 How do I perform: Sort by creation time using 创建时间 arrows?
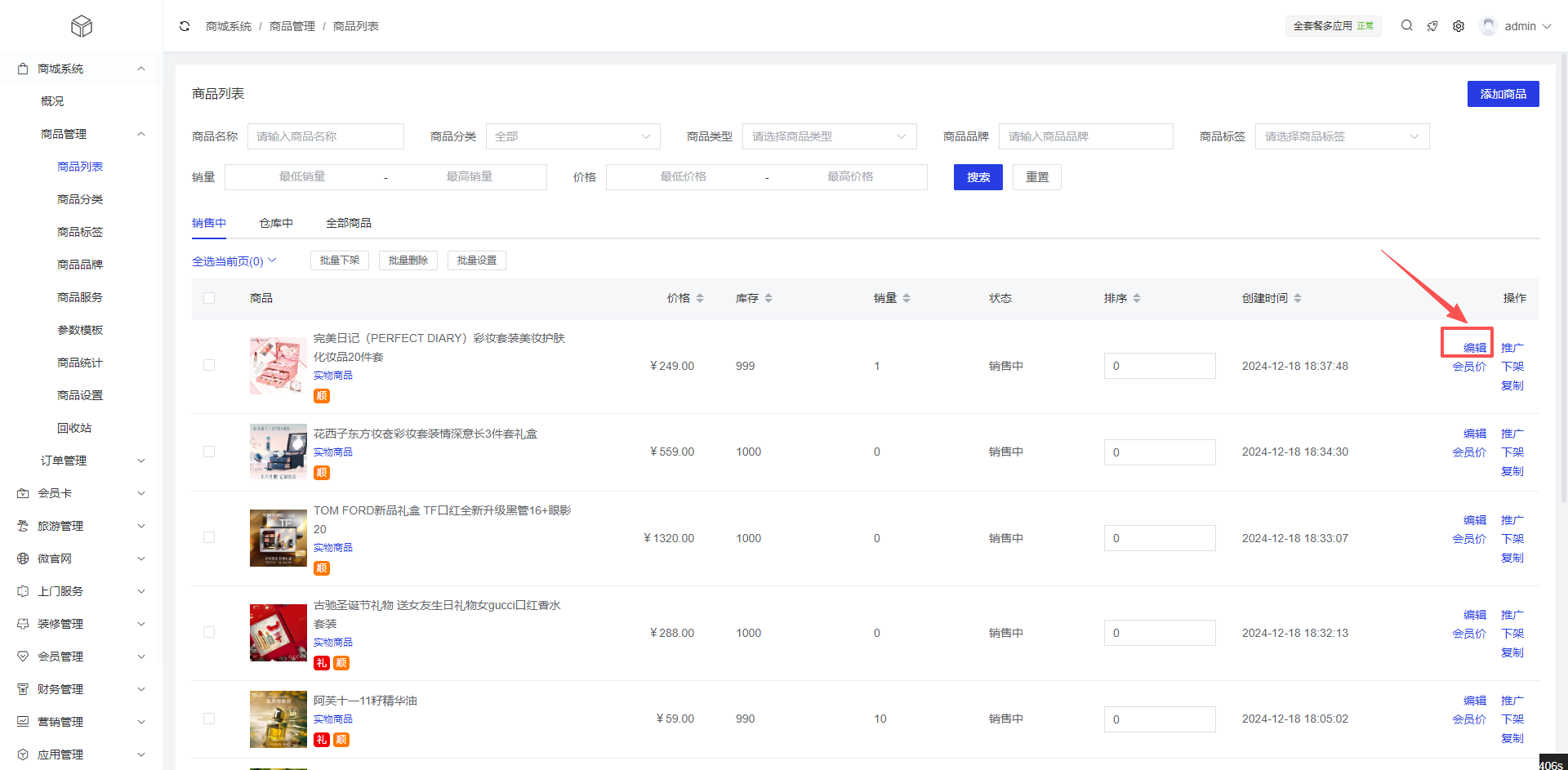1298,299
